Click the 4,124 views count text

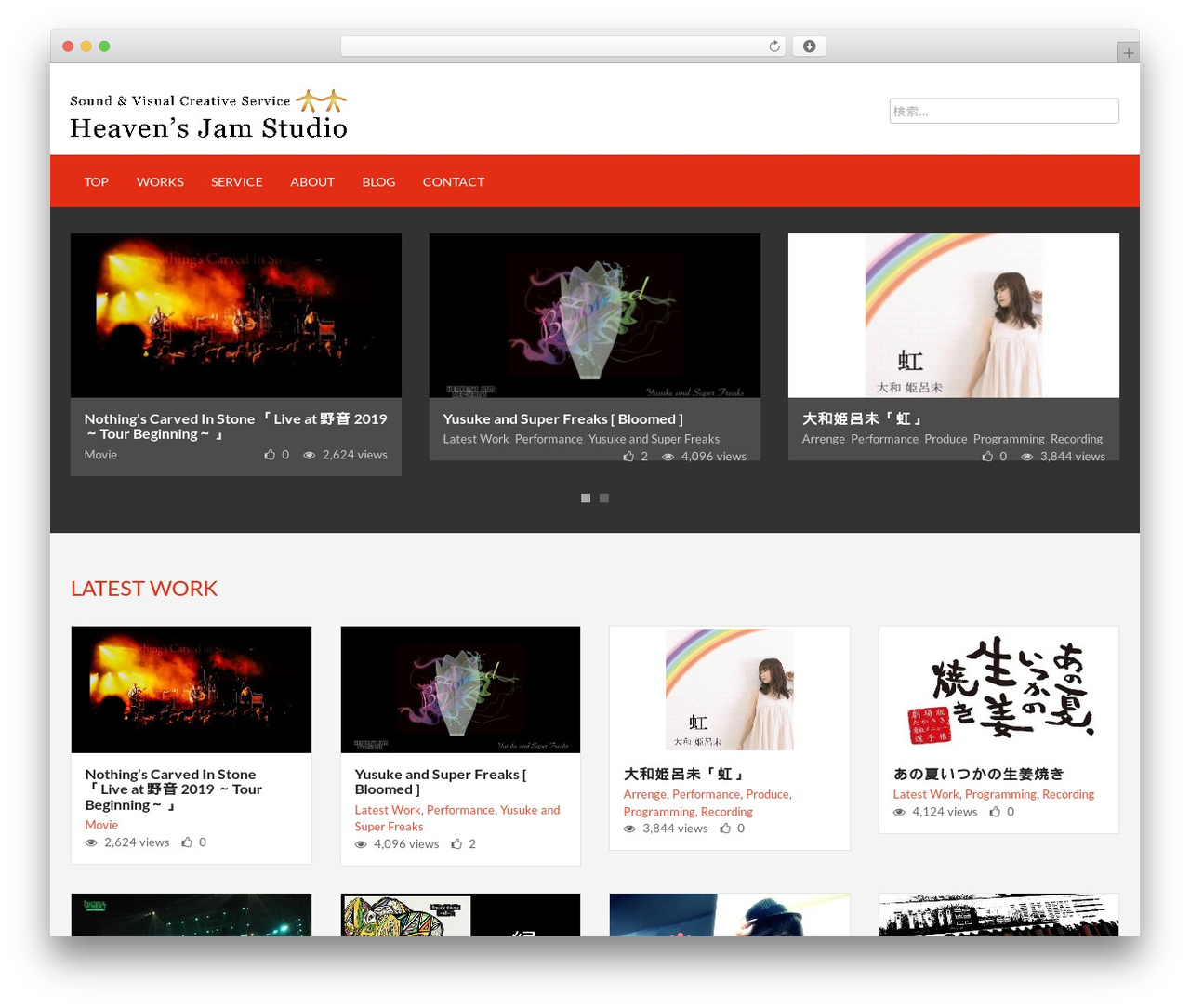(945, 812)
